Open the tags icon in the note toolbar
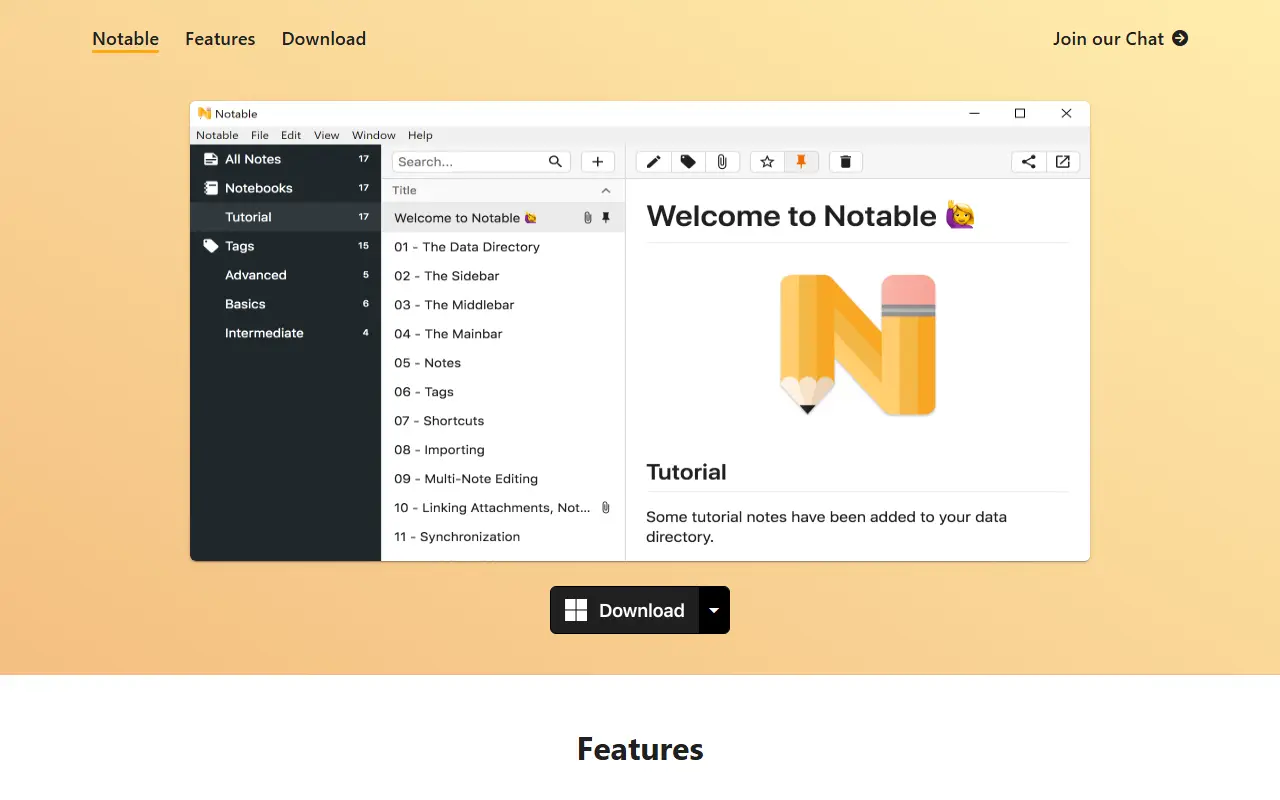The image size is (1280, 800). [x=688, y=162]
